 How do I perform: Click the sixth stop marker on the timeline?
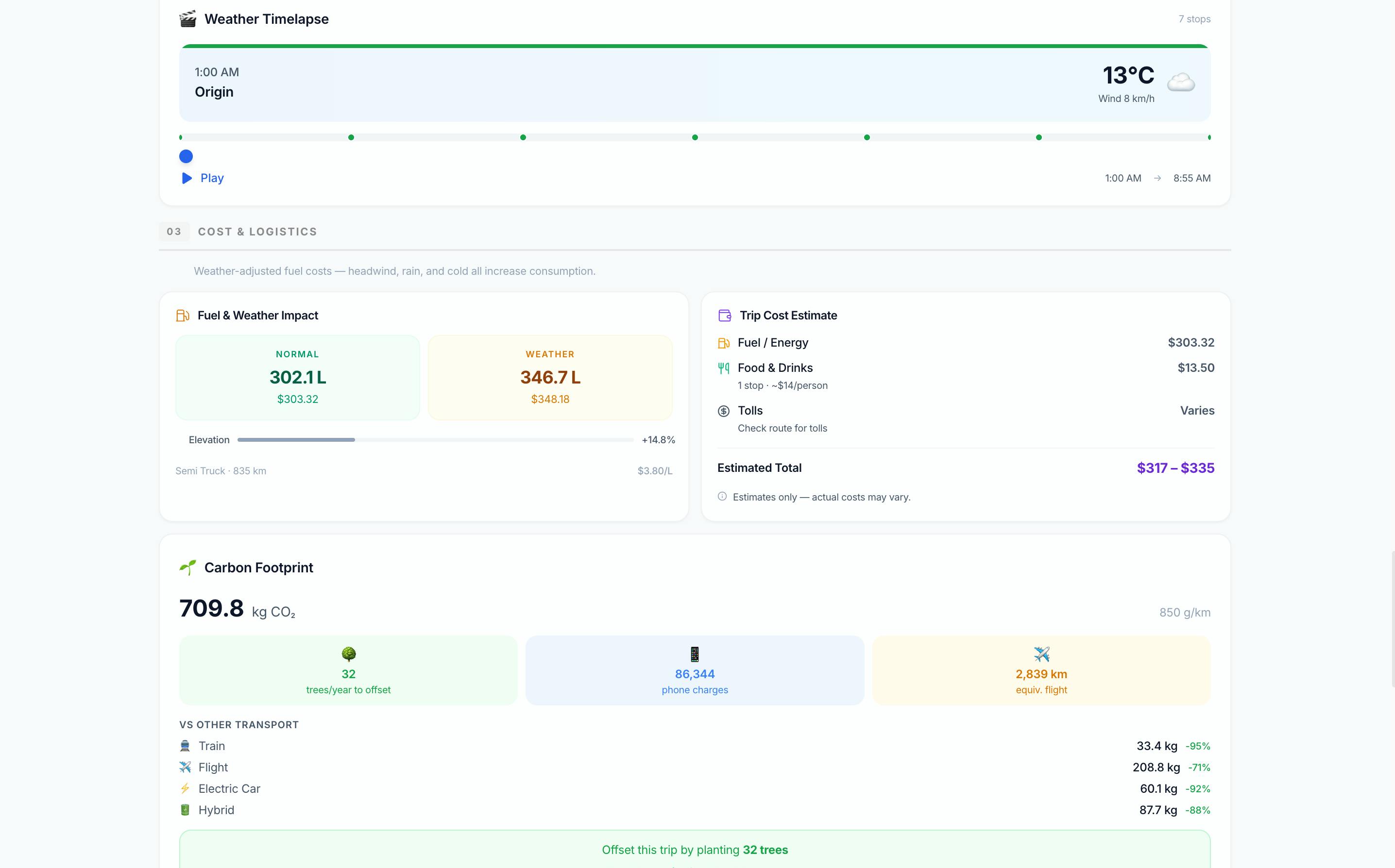(1038, 137)
